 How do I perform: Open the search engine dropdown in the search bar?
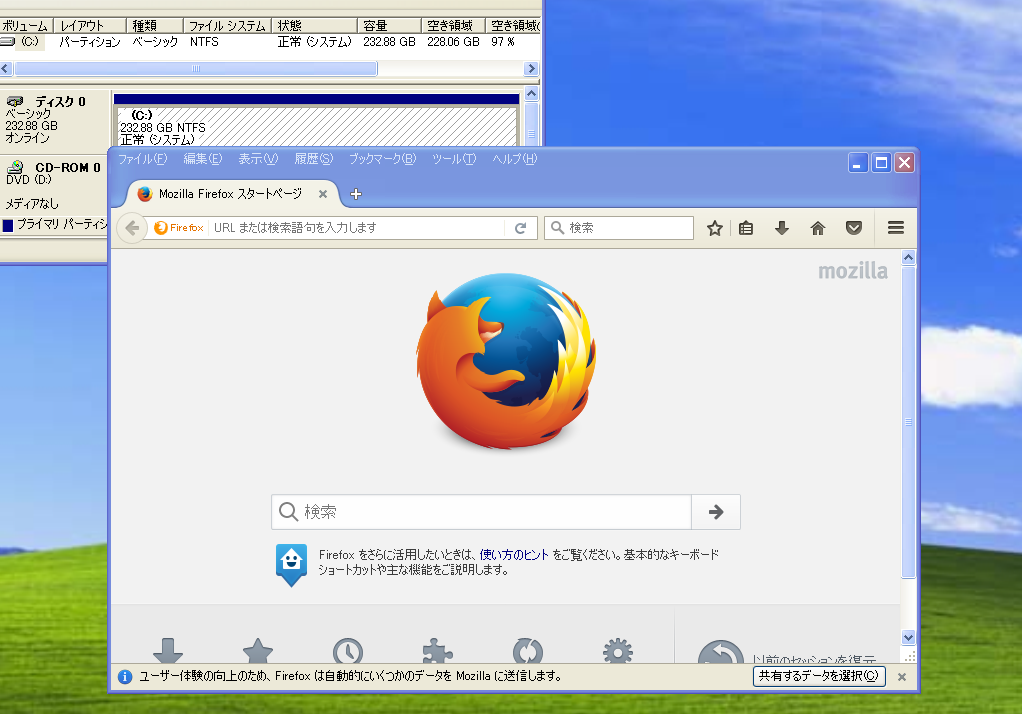click(557, 228)
